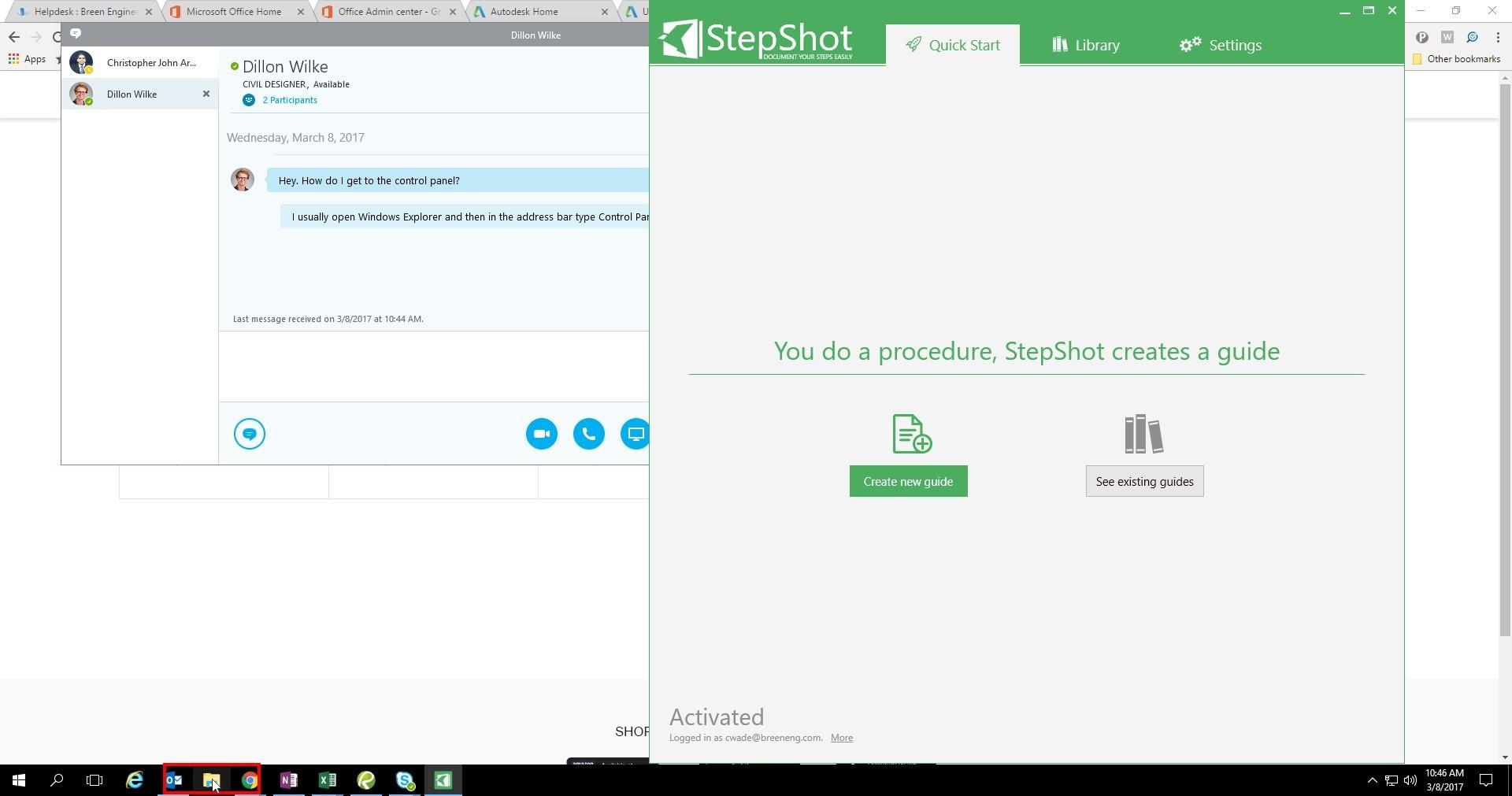The height and width of the screenshot is (796, 1512).
Task: Open the taskbar clock and date
Action: (1444, 780)
